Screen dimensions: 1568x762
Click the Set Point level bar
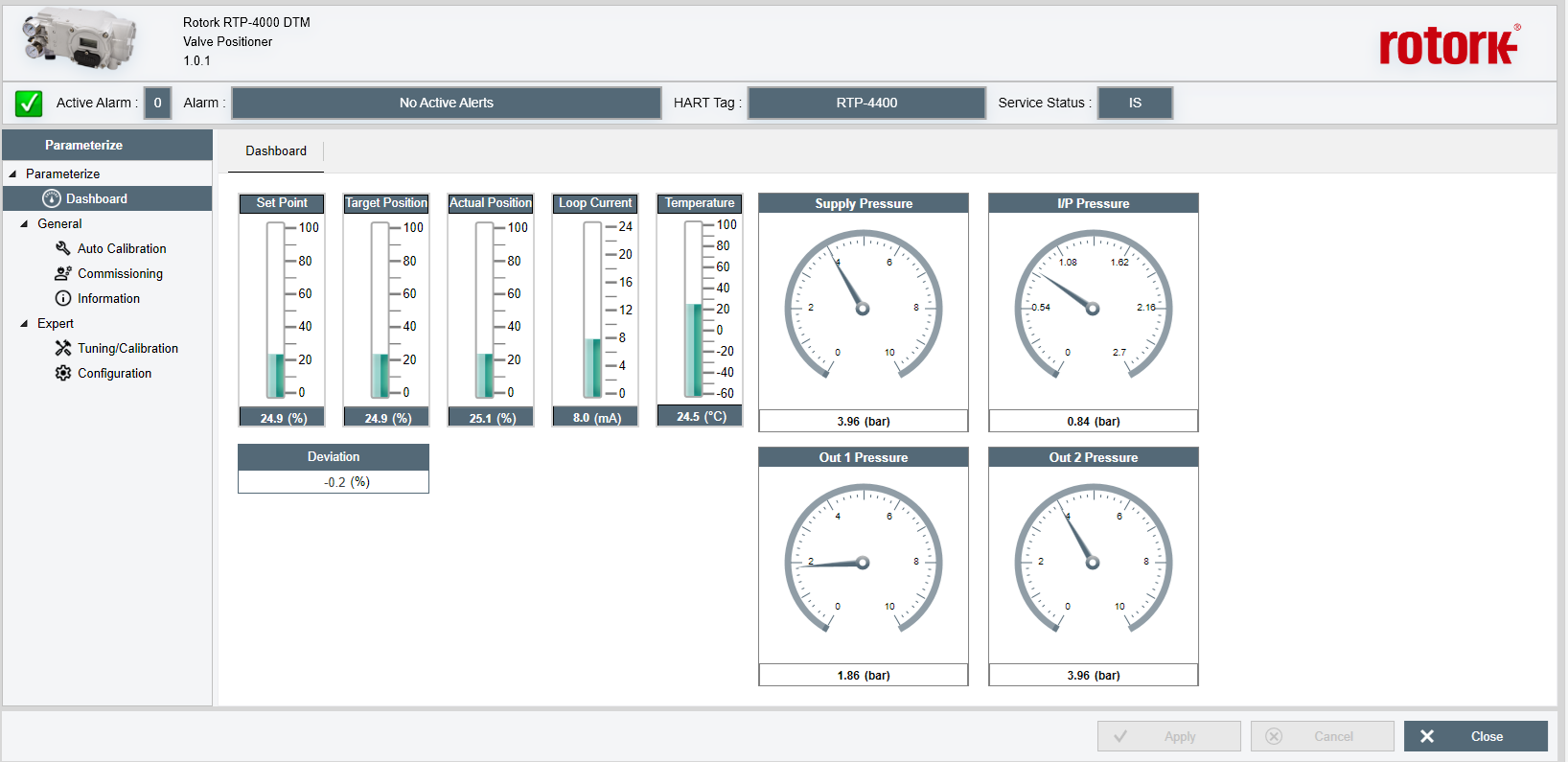(276, 310)
